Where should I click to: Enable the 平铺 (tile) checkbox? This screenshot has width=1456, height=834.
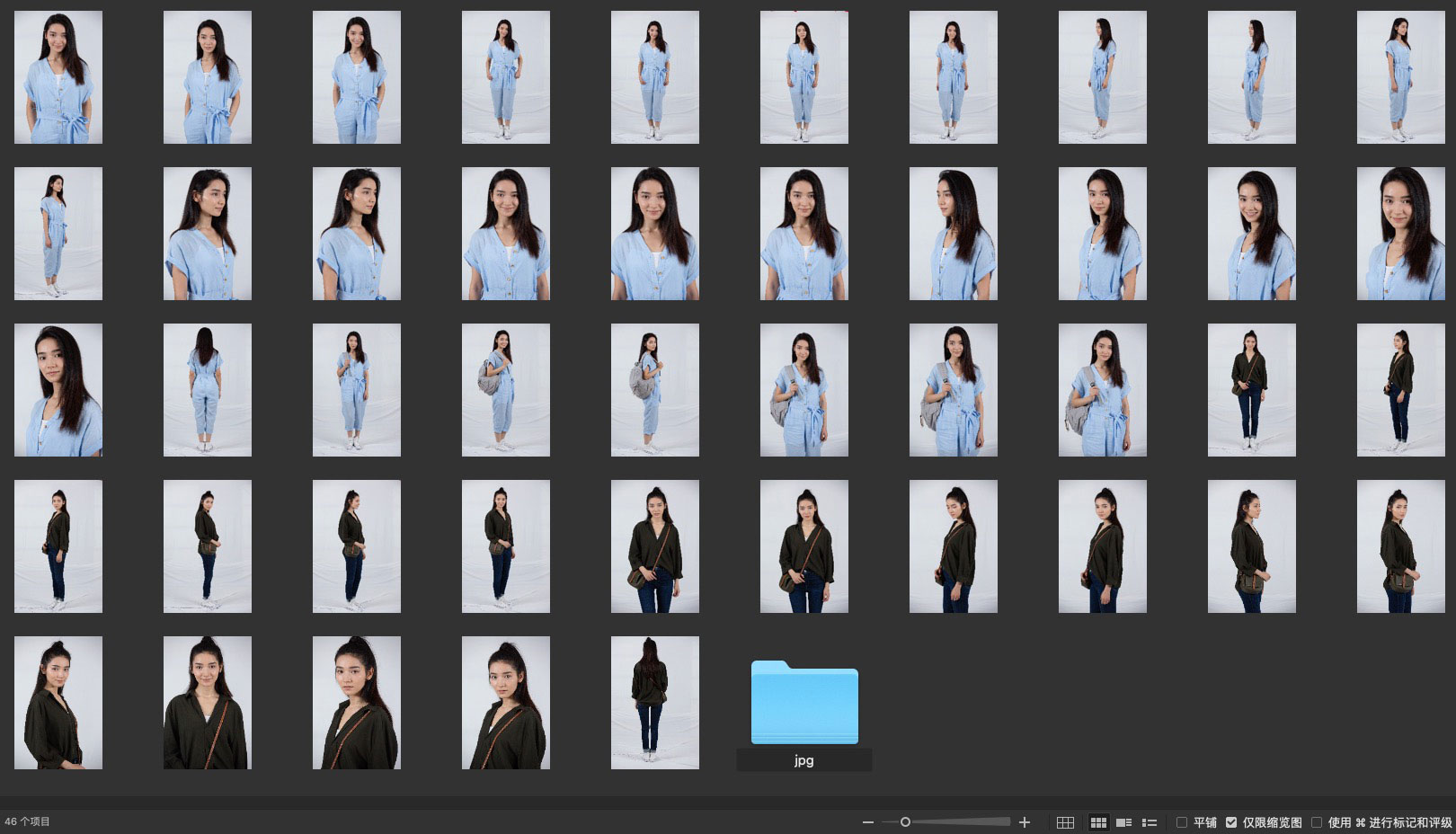click(1182, 822)
